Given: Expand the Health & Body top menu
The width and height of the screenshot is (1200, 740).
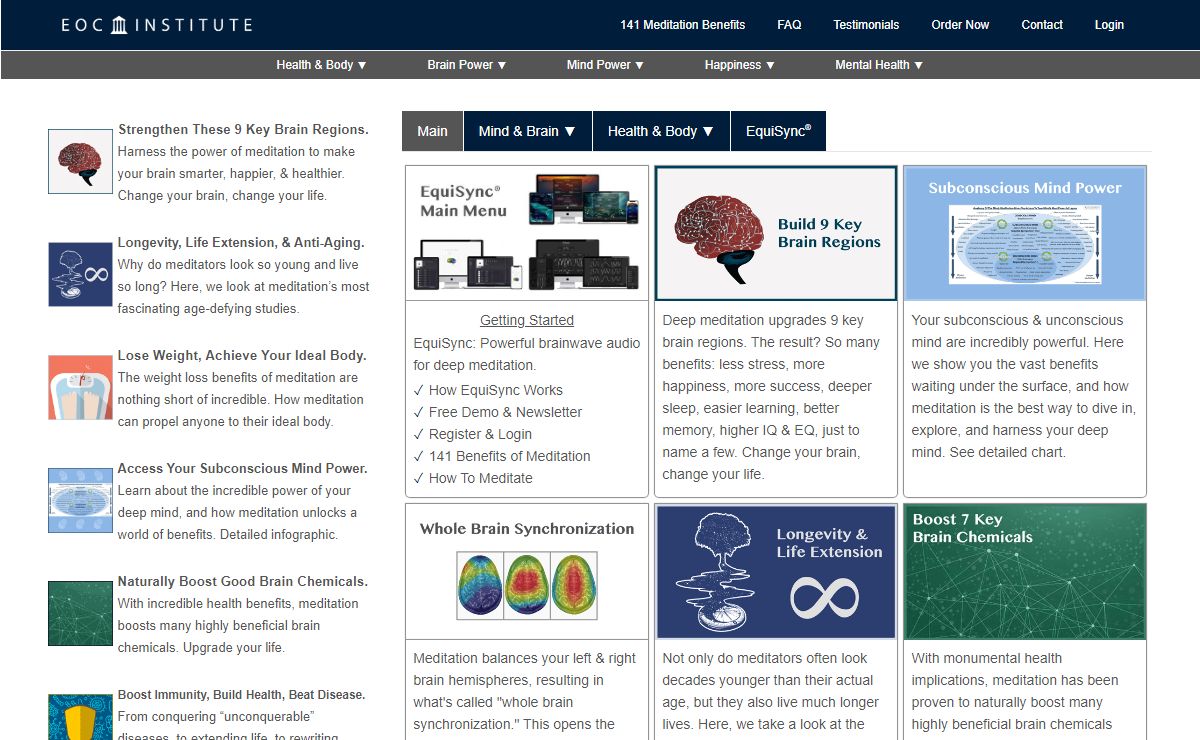Looking at the screenshot, I should click(x=322, y=65).
